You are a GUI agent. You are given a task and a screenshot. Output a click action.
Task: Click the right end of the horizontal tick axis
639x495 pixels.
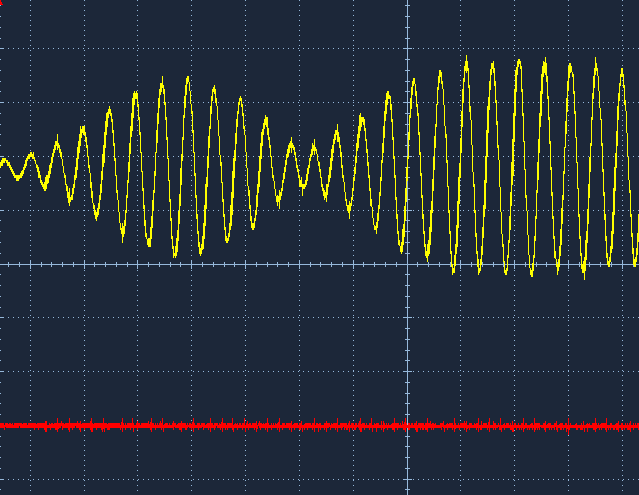pyautogui.click(x=636, y=264)
